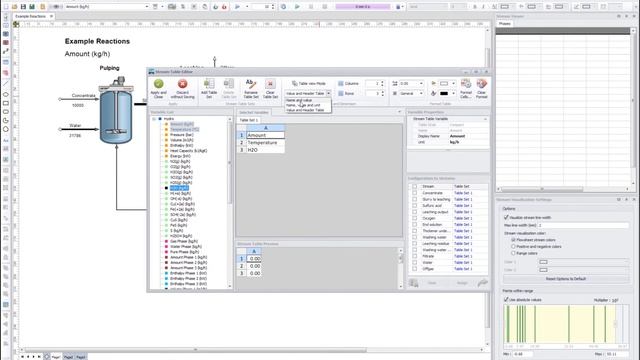
Task: Click the black fill color swatch
Action: pyautogui.click(x=444, y=93)
